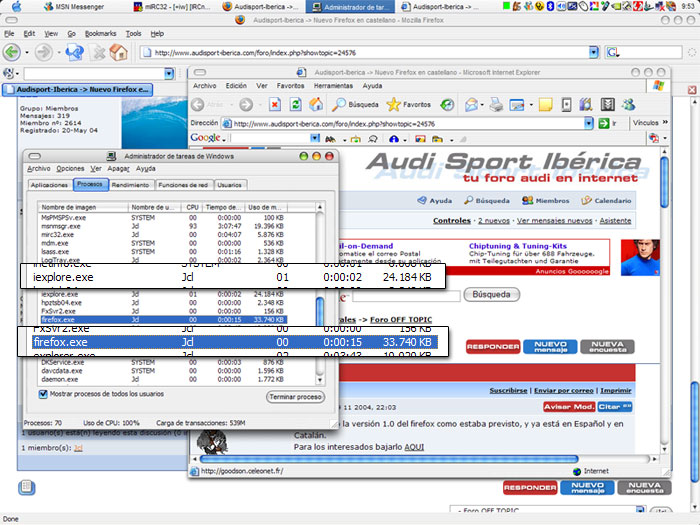
Task: Switch to the Rendimiento tab
Action: coord(130,185)
